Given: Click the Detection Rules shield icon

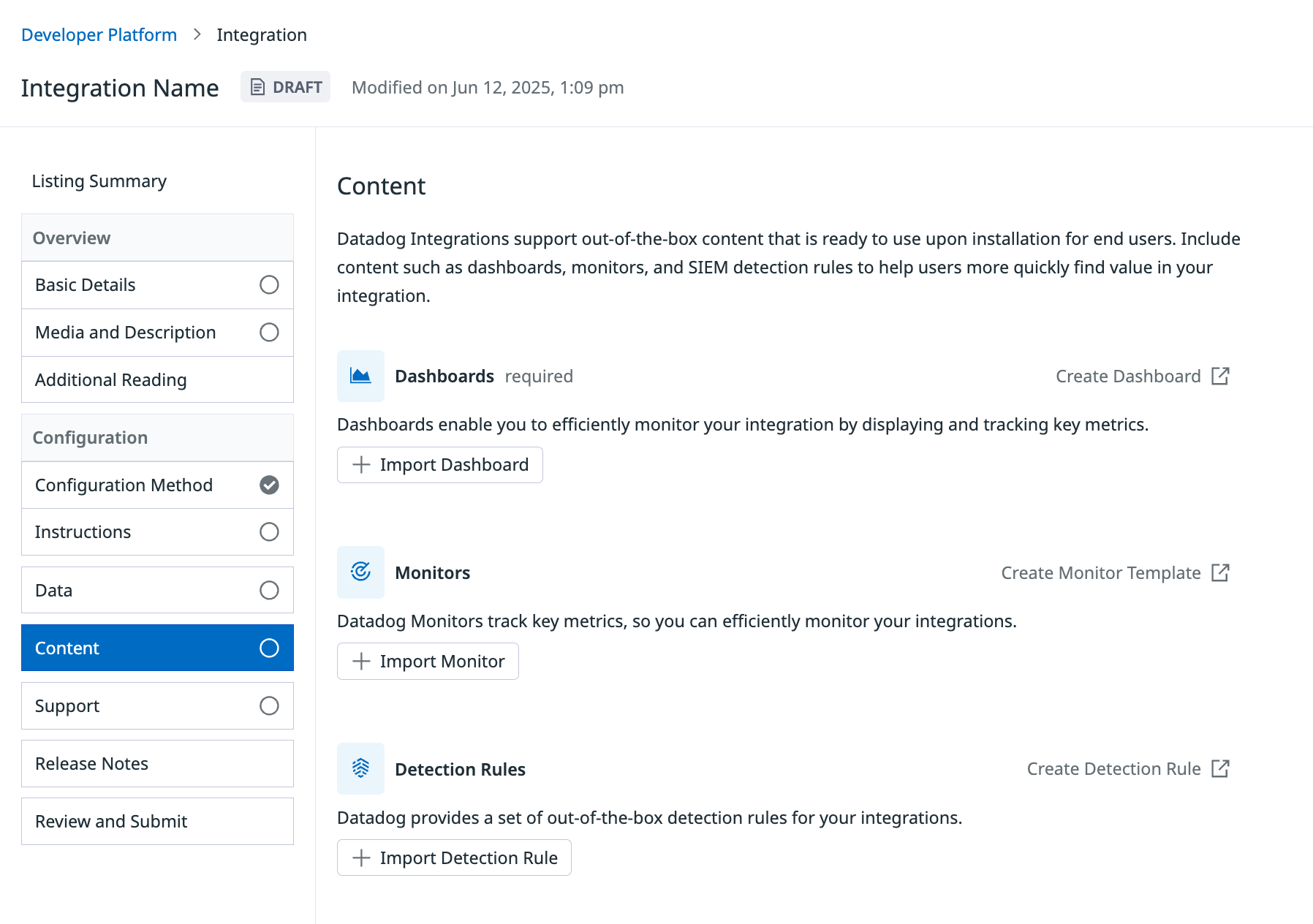Looking at the screenshot, I should [360, 768].
